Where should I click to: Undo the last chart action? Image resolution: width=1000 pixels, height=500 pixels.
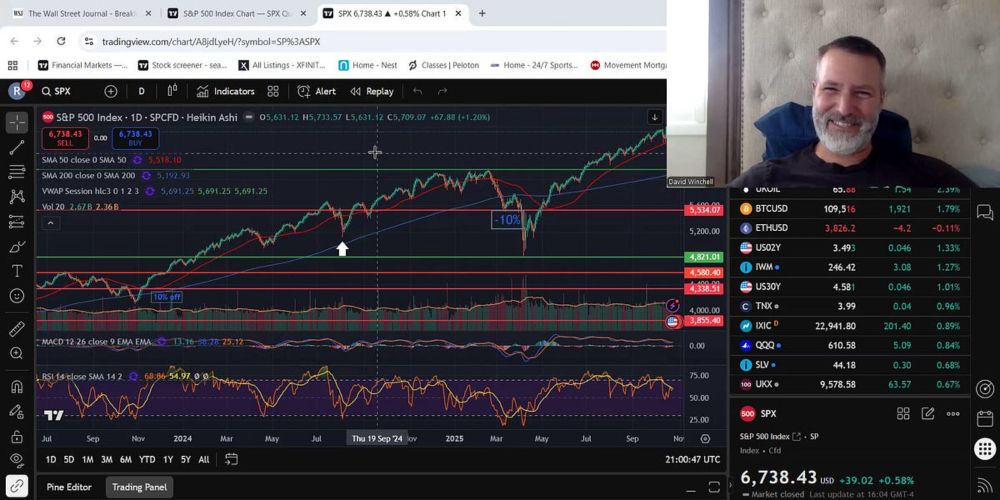(x=418, y=91)
